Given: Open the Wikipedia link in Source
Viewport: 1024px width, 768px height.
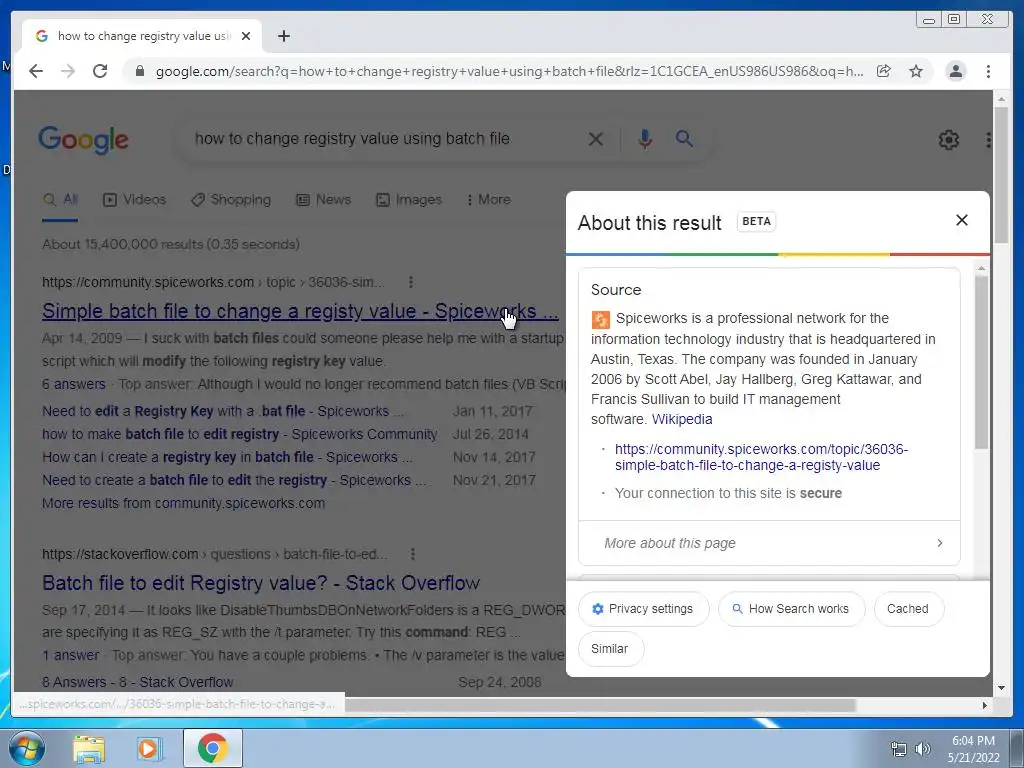Looking at the screenshot, I should (x=682, y=419).
